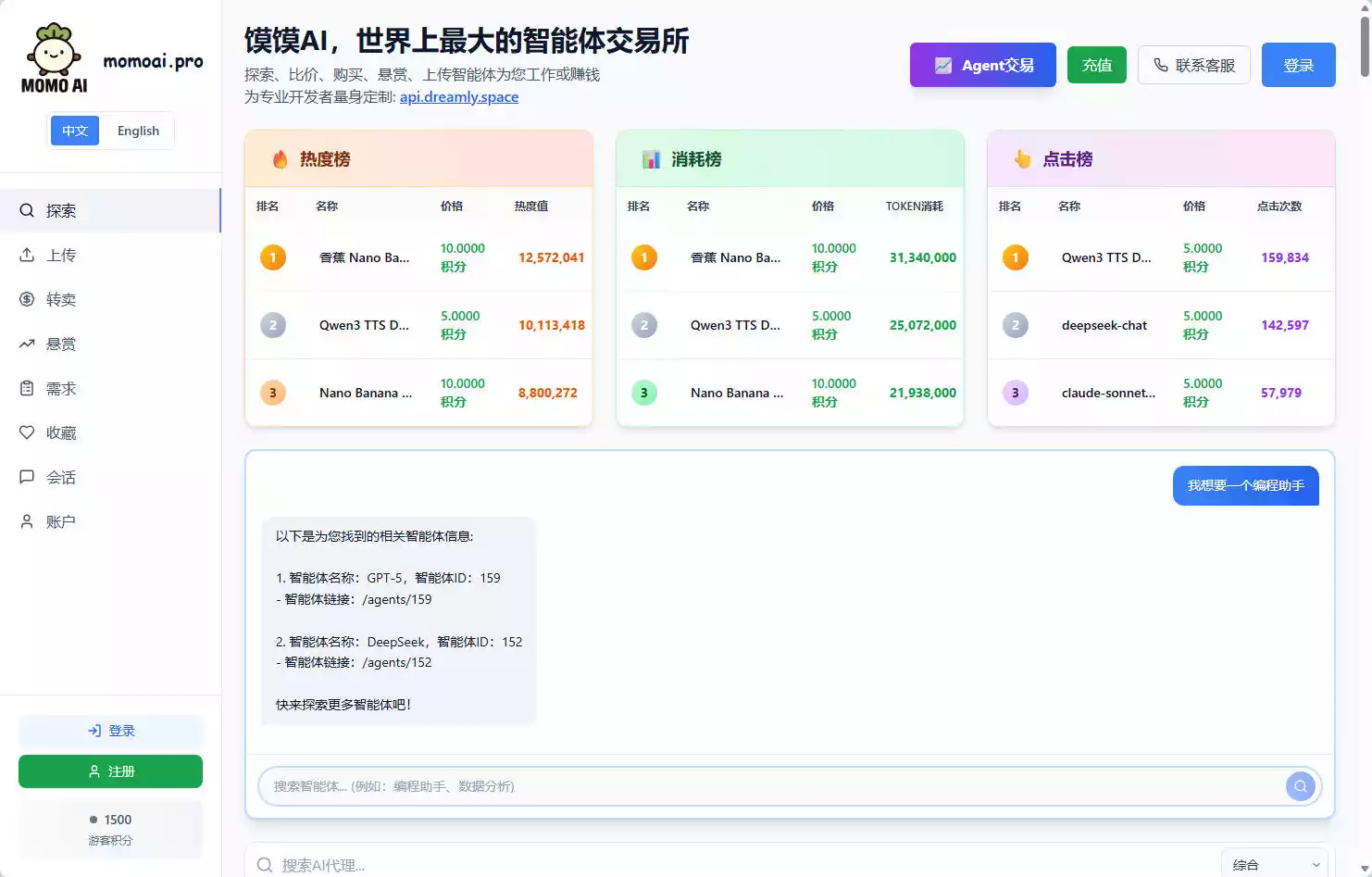Click Qwen3 TTS D... in 消耗榜

(735, 325)
